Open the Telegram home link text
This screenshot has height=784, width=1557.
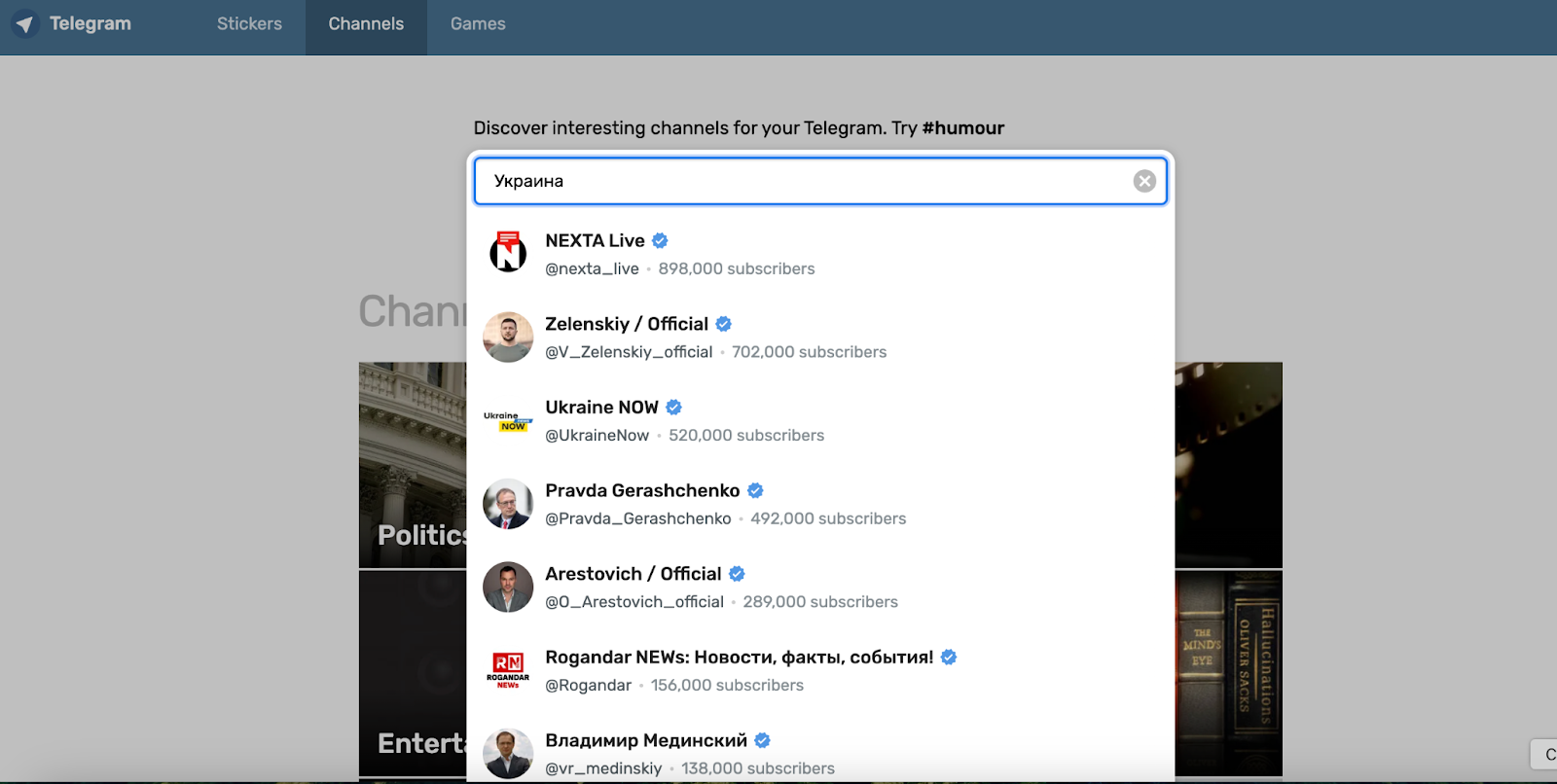(x=91, y=23)
